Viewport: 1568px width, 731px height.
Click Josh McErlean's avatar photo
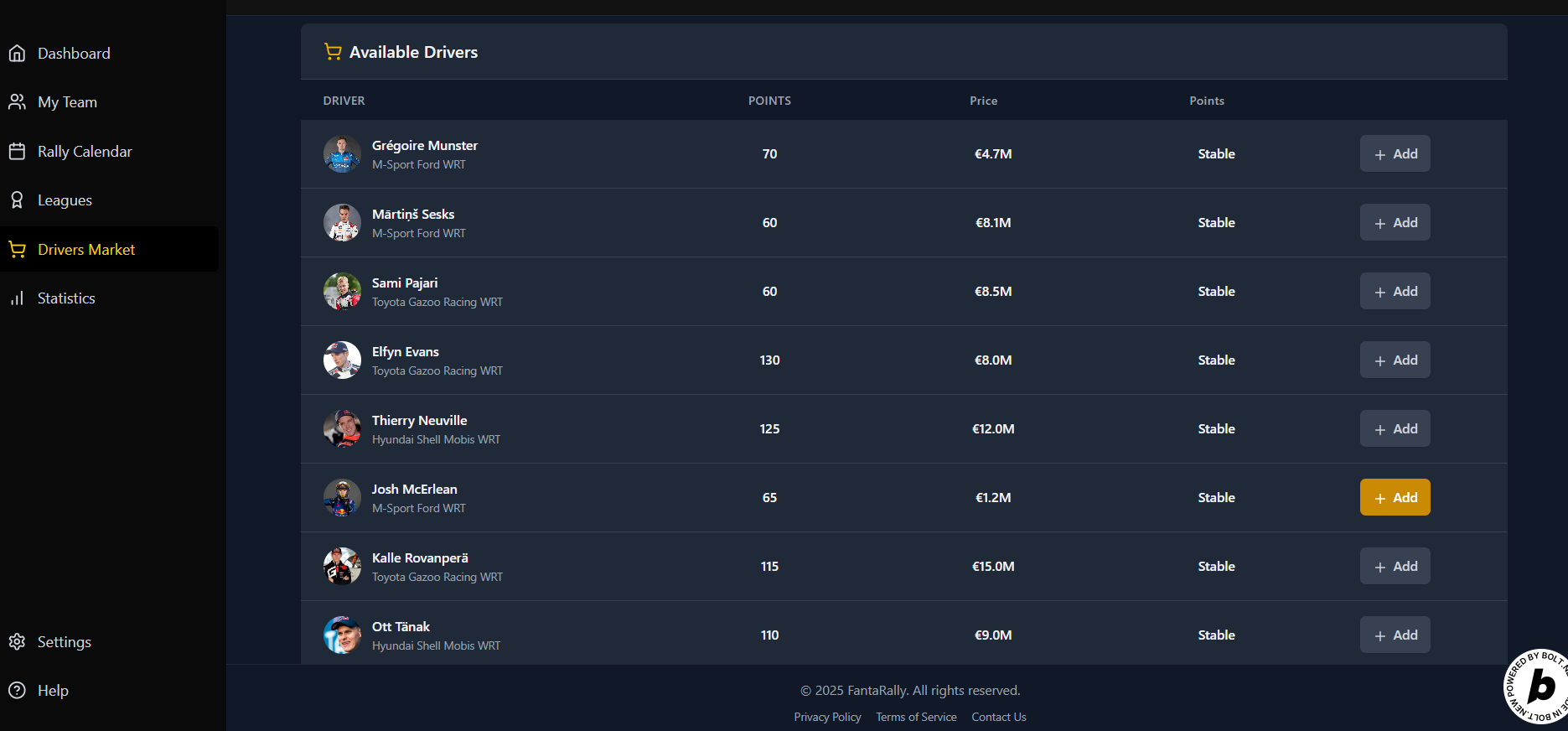[x=342, y=497]
